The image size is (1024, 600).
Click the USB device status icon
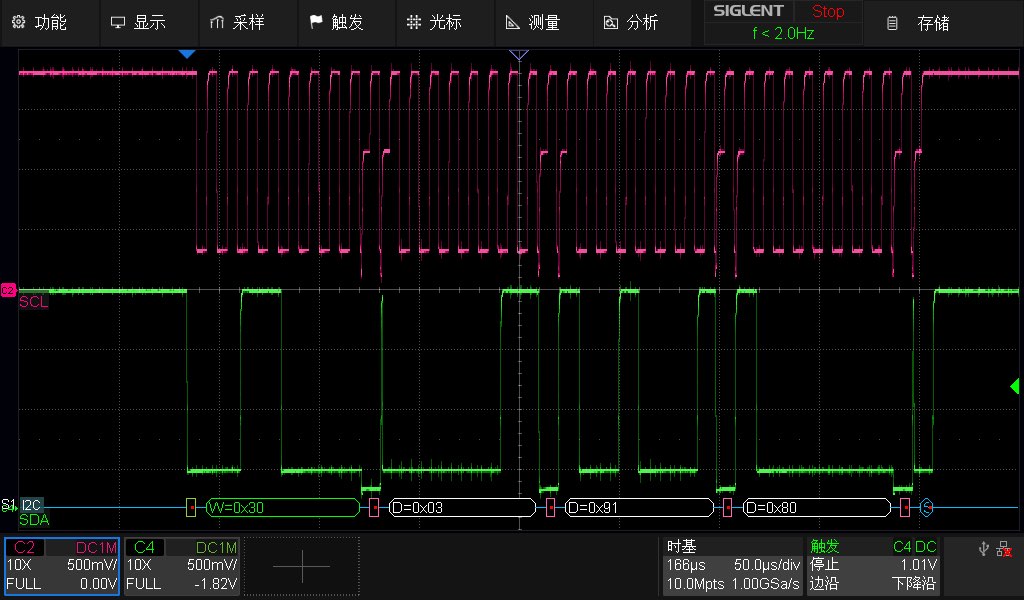point(984,548)
